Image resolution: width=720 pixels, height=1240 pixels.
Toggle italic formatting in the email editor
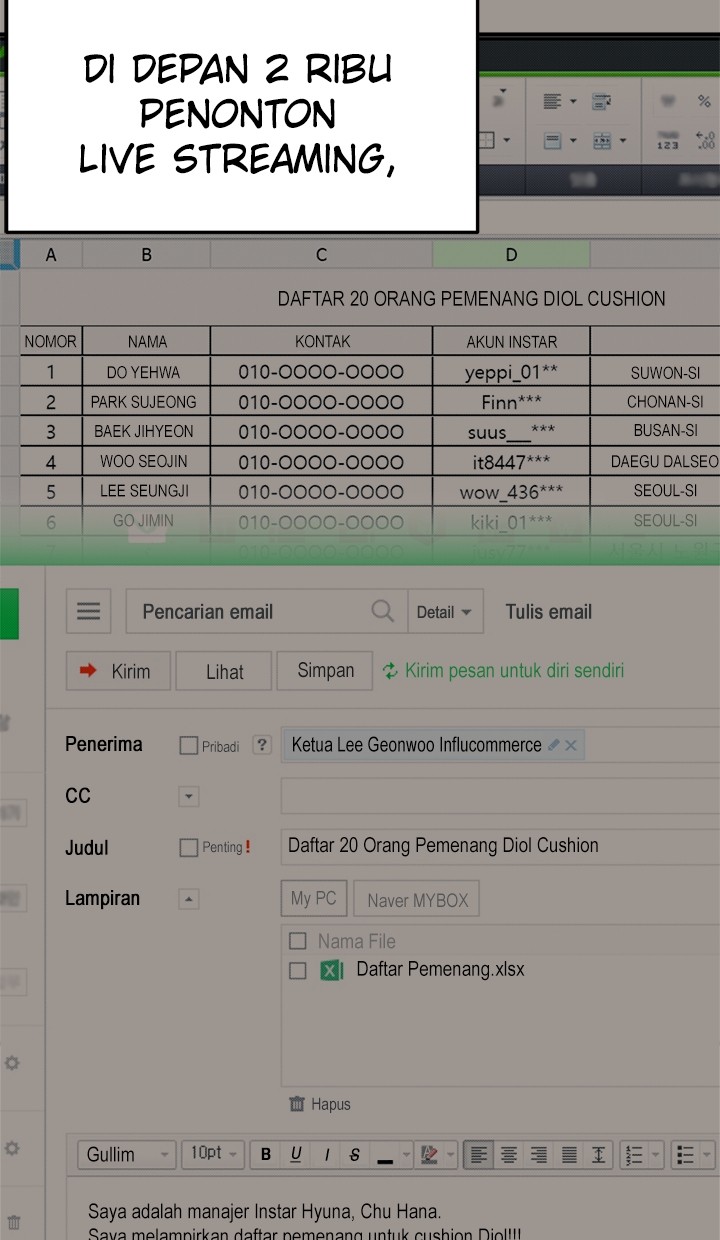[x=326, y=1155]
